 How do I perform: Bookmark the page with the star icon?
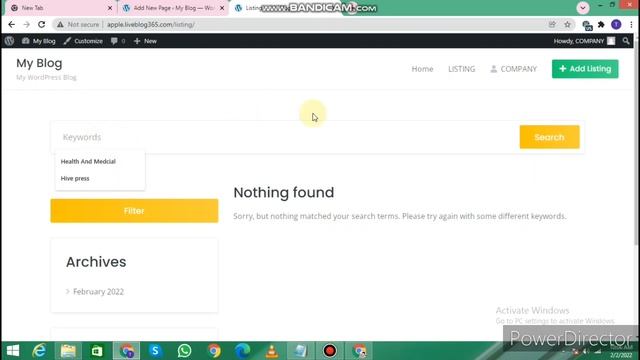[567, 24]
